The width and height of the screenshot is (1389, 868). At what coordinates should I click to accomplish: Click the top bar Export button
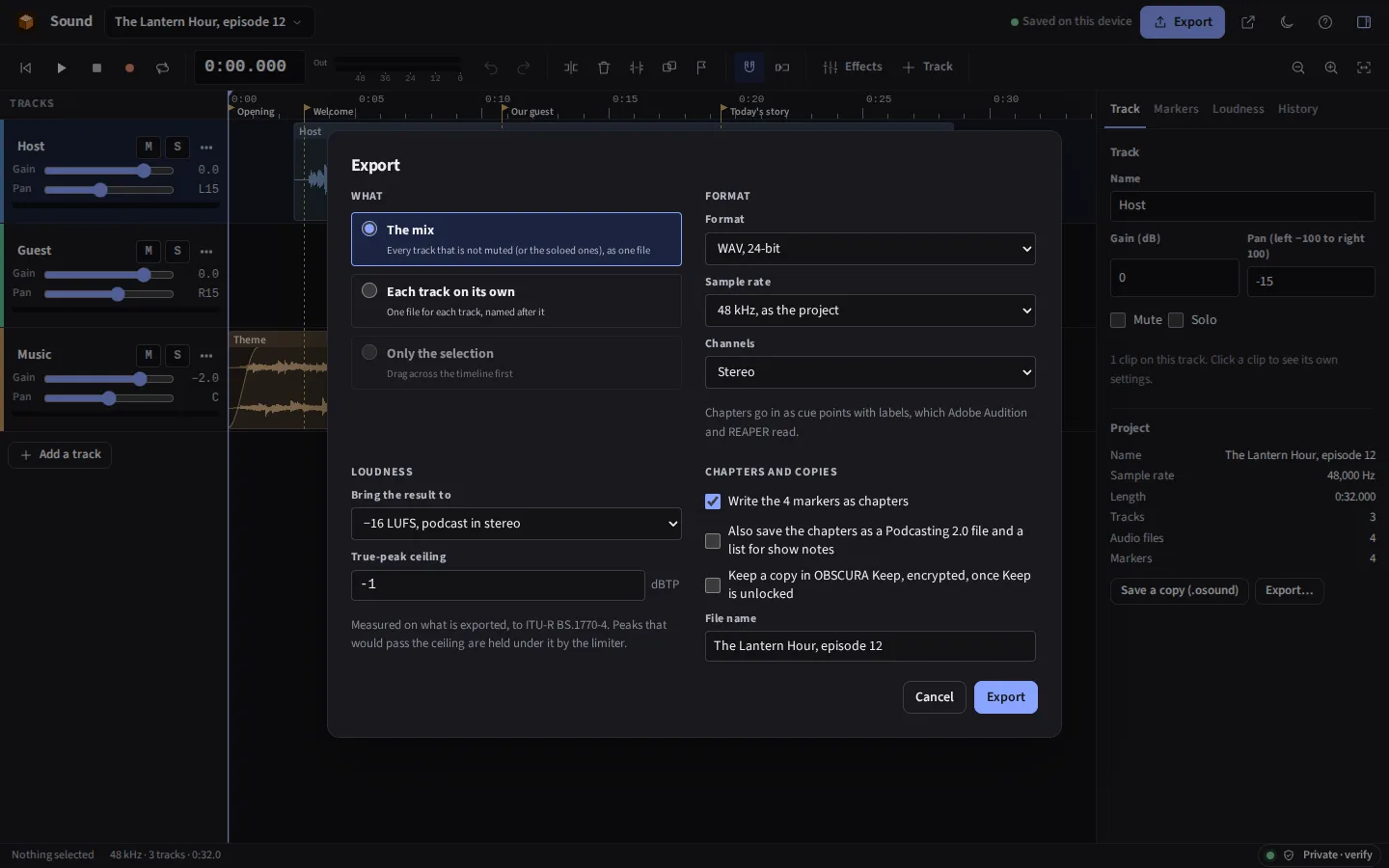(1183, 22)
